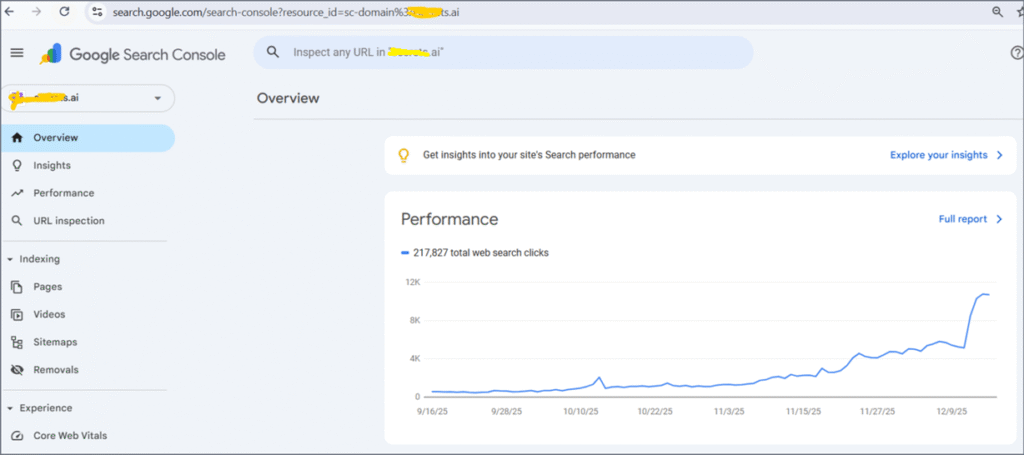
Task: Collapse the Indexing section
Action: pyautogui.click(x=10, y=259)
